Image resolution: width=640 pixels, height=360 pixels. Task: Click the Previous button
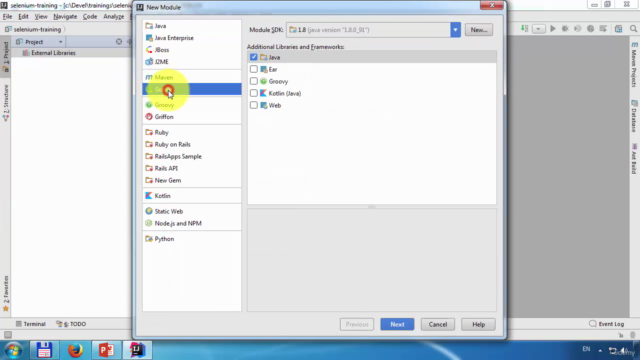click(x=357, y=324)
